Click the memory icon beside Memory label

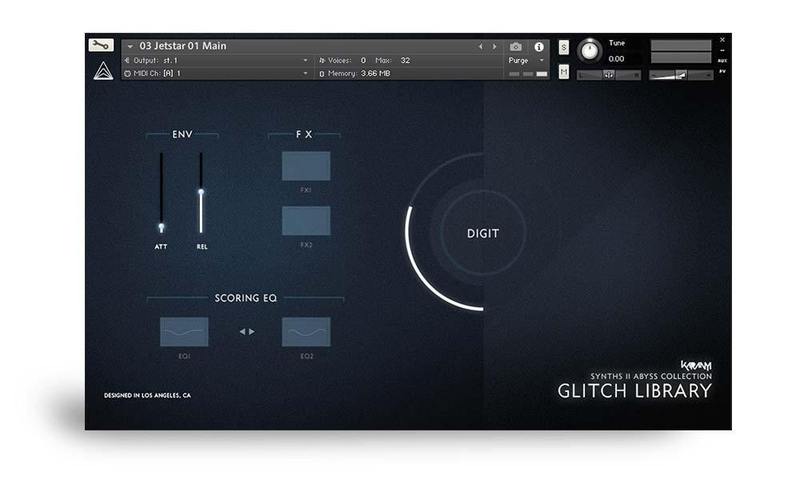(x=322, y=74)
